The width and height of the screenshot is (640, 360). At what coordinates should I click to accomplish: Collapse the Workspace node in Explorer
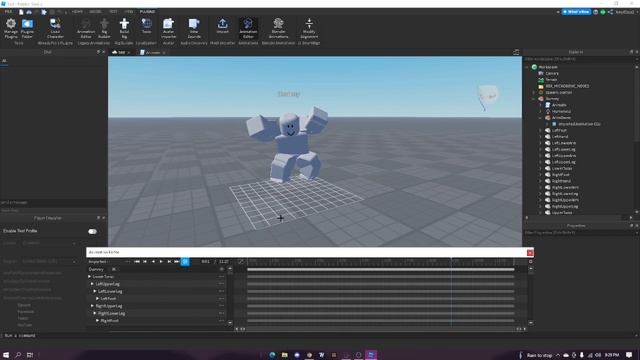point(527,67)
